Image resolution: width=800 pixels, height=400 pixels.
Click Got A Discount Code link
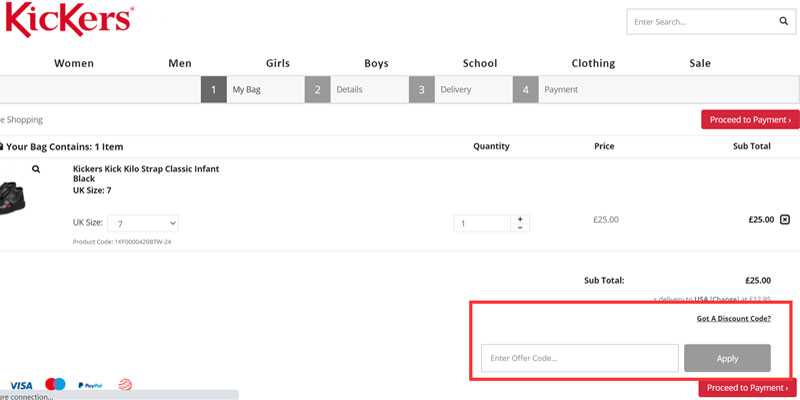pos(733,319)
